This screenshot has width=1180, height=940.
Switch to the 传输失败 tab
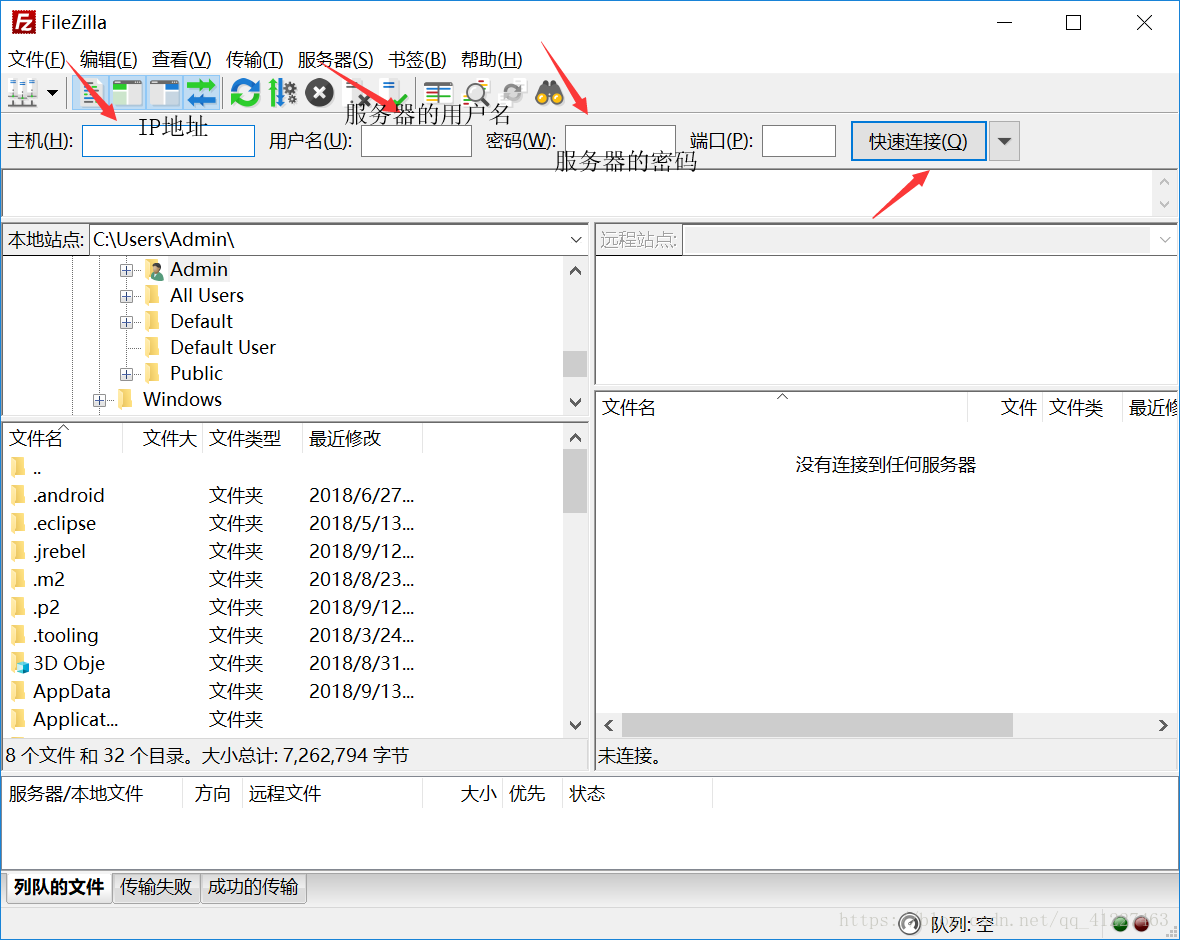click(156, 887)
